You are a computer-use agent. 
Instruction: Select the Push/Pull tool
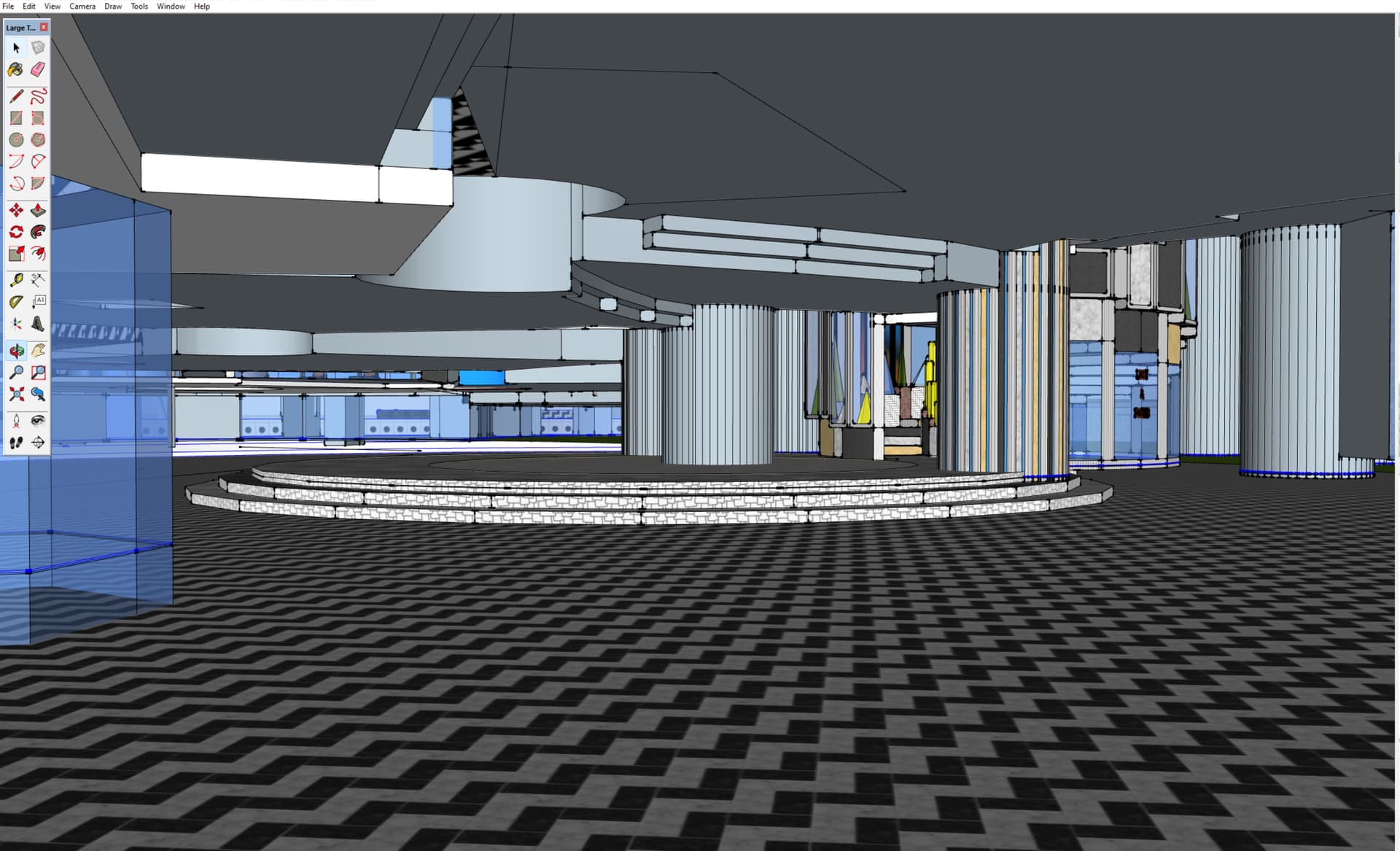point(38,211)
